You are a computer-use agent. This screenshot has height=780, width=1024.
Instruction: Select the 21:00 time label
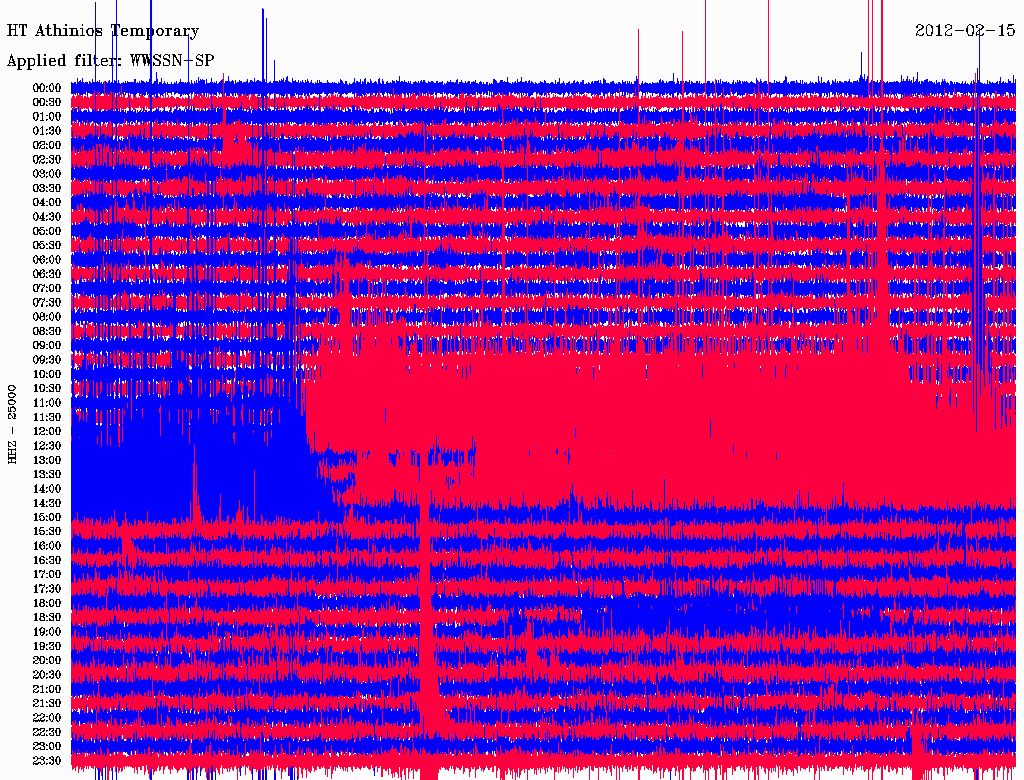point(47,689)
